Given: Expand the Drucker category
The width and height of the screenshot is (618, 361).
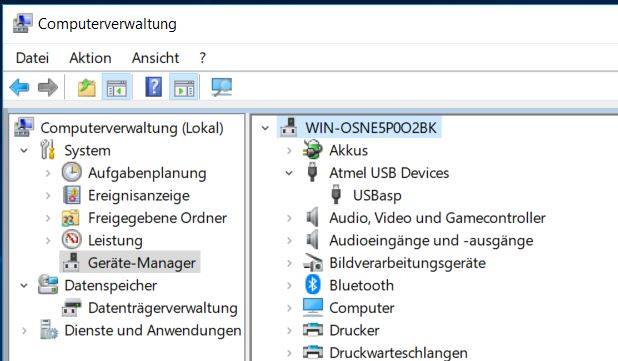Looking at the screenshot, I should tap(289, 330).
